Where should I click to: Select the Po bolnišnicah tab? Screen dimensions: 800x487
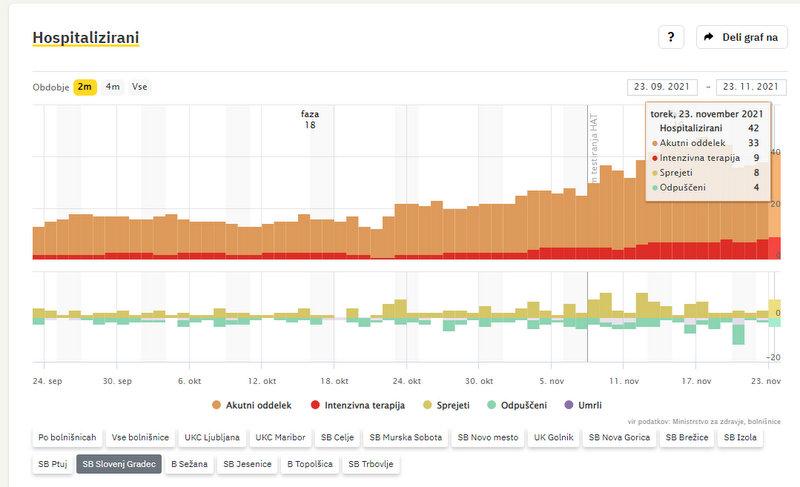pyautogui.click(x=67, y=438)
